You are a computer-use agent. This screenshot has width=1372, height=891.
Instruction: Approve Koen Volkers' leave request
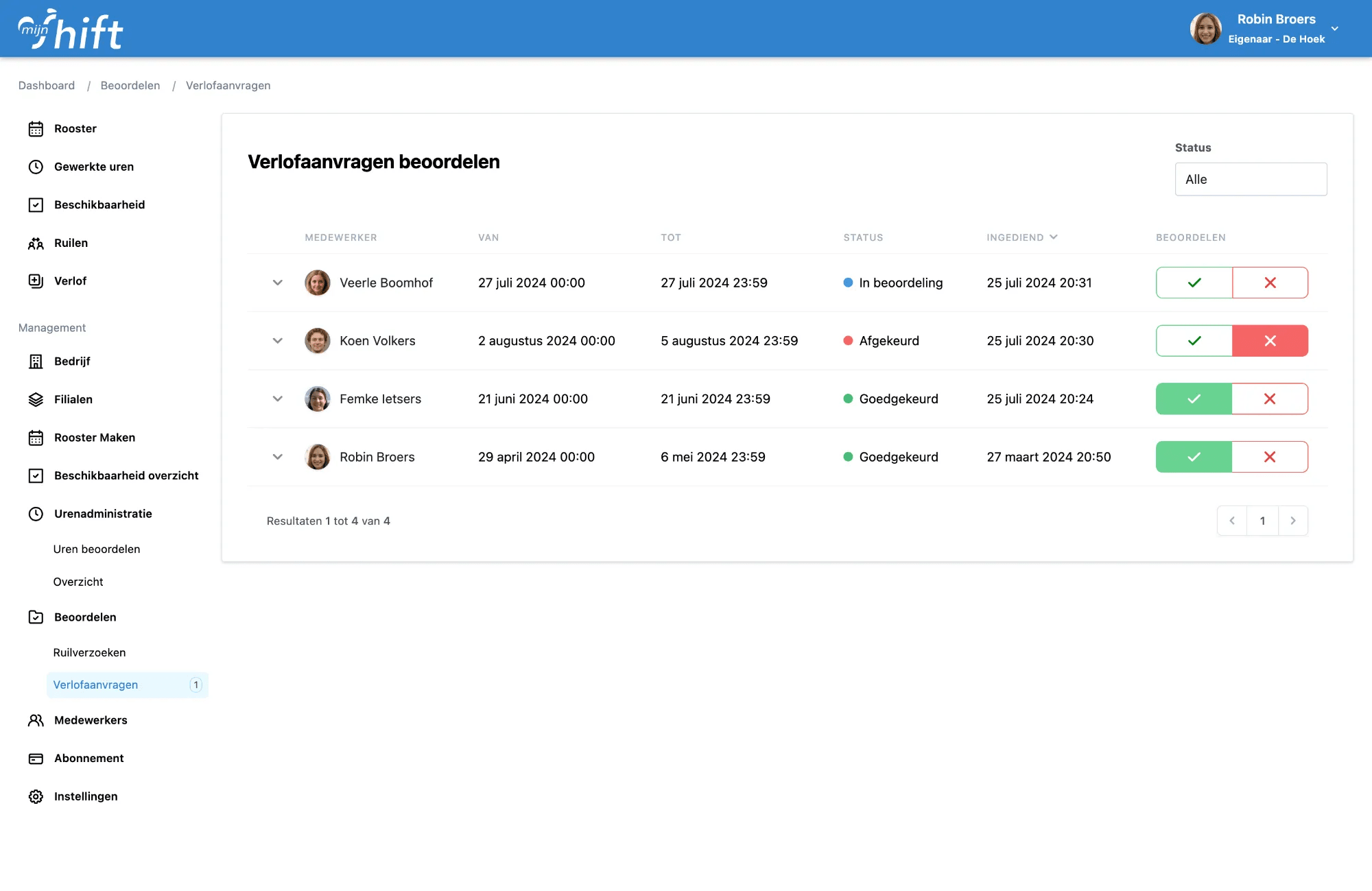click(x=1194, y=341)
